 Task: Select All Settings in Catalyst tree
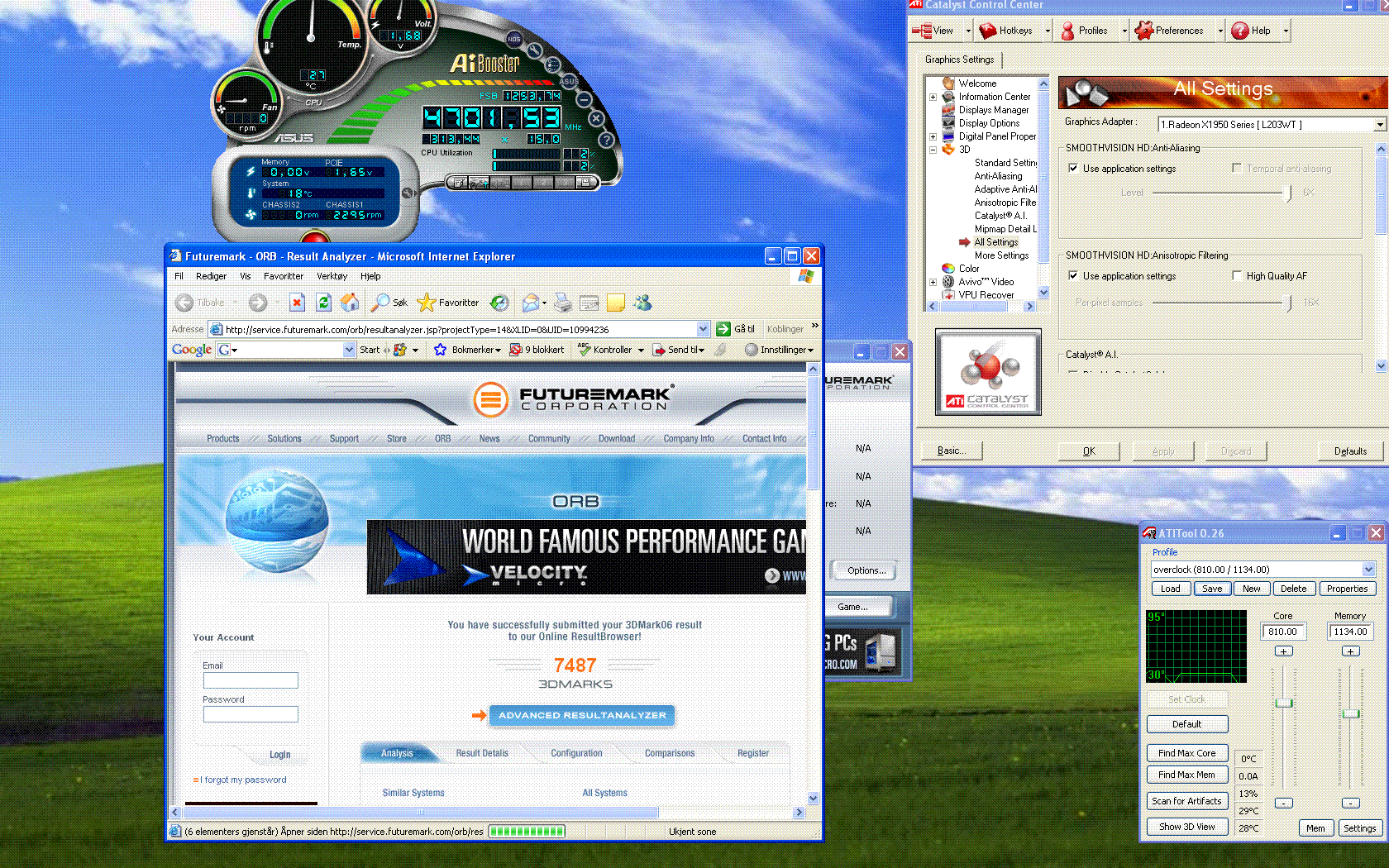click(995, 242)
